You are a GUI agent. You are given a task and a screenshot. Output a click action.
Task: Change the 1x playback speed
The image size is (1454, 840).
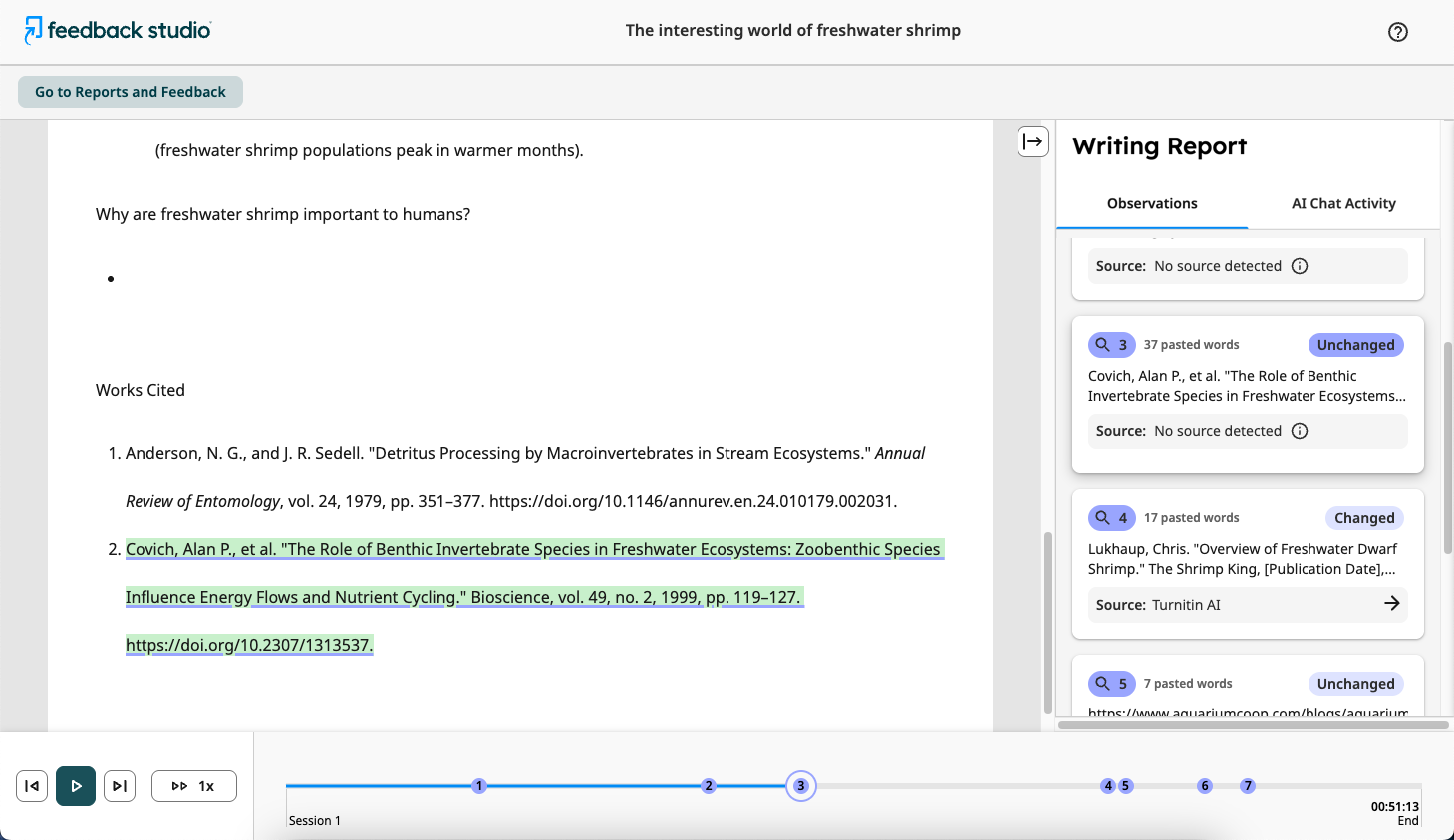click(x=194, y=786)
